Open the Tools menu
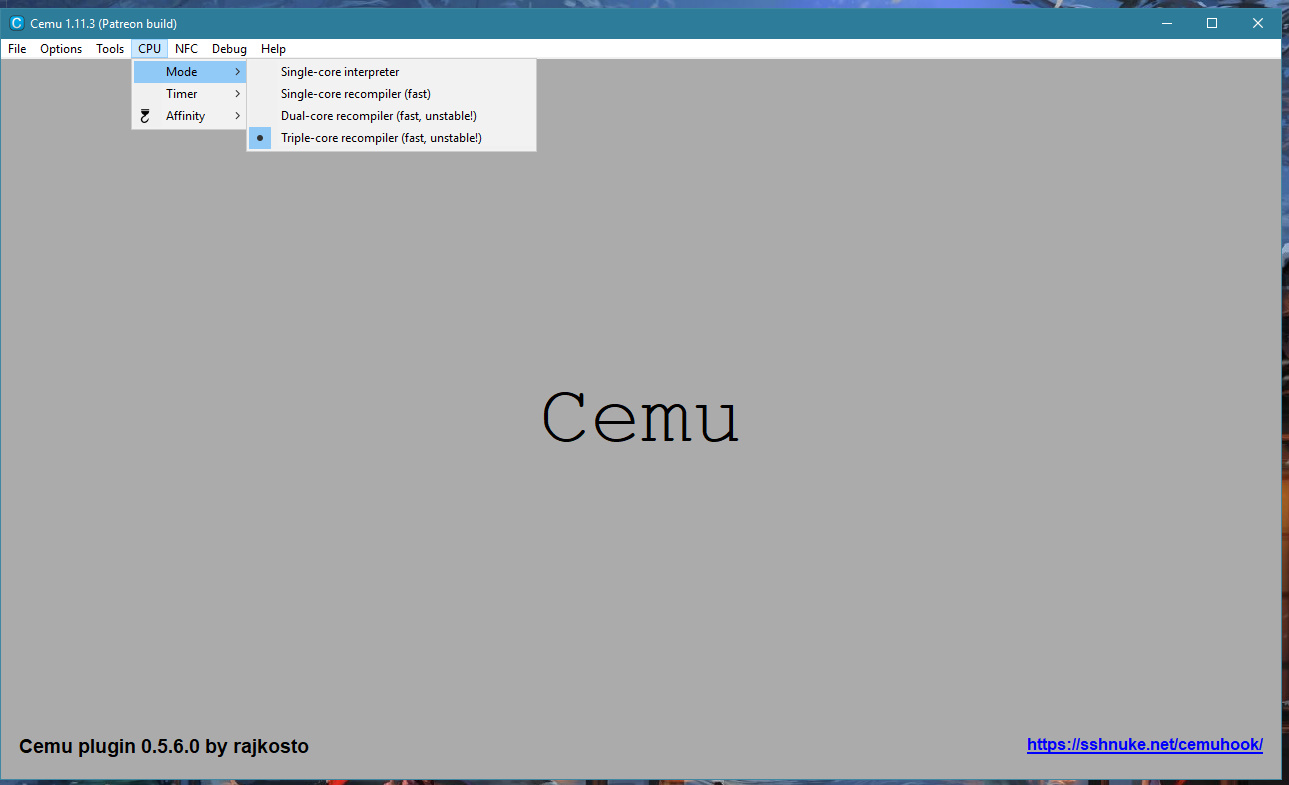Image resolution: width=1289 pixels, height=785 pixels. coord(110,49)
